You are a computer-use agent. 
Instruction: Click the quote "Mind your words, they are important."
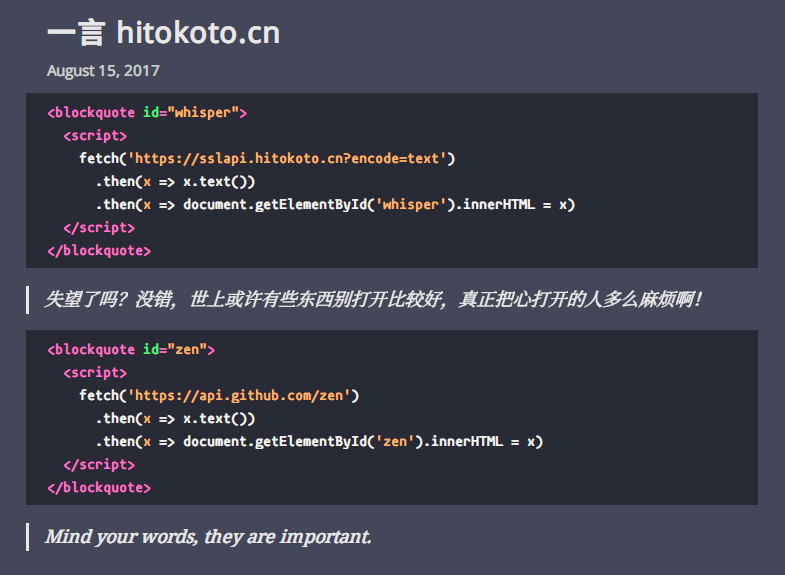click(x=209, y=536)
